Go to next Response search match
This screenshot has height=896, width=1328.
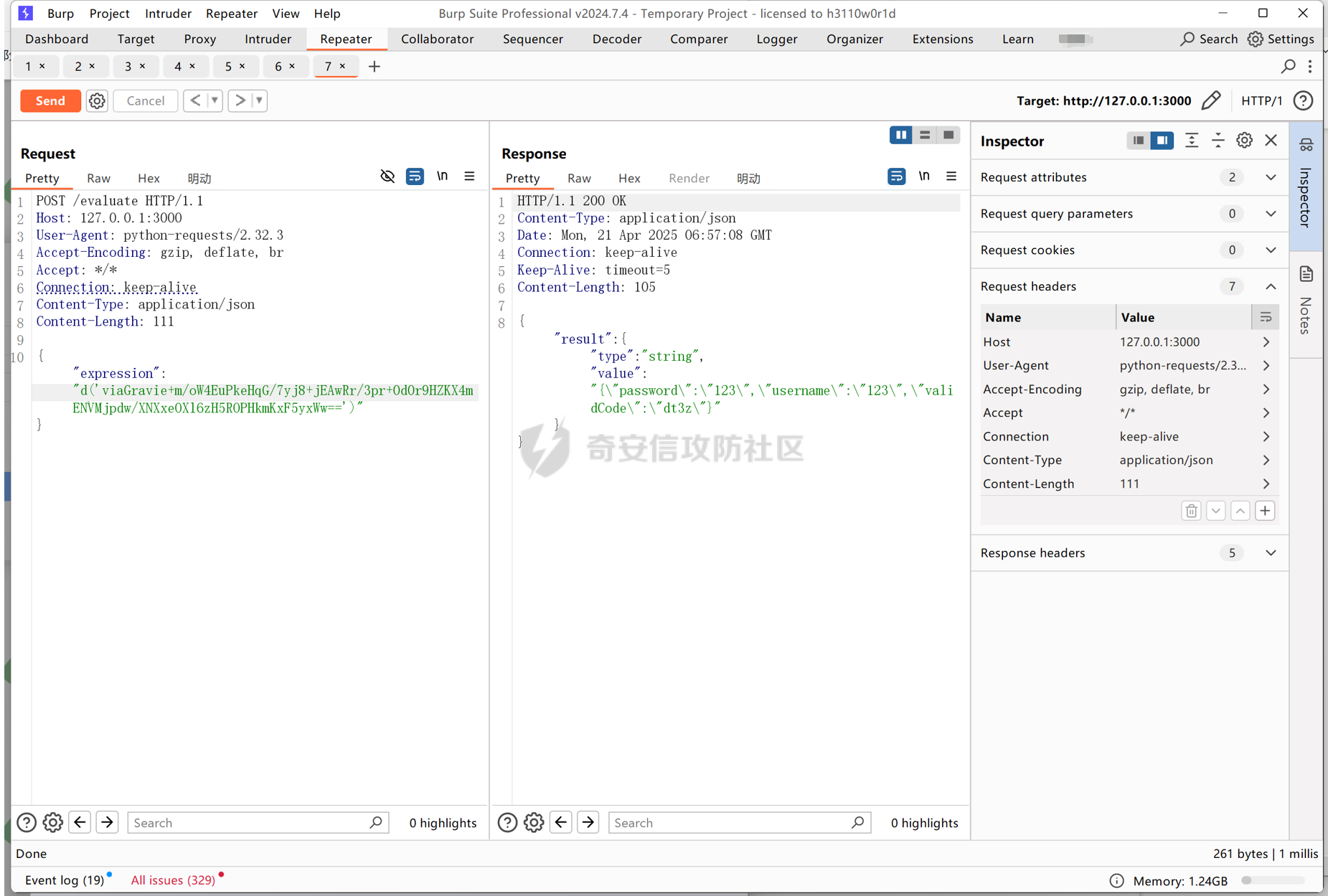[588, 823]
